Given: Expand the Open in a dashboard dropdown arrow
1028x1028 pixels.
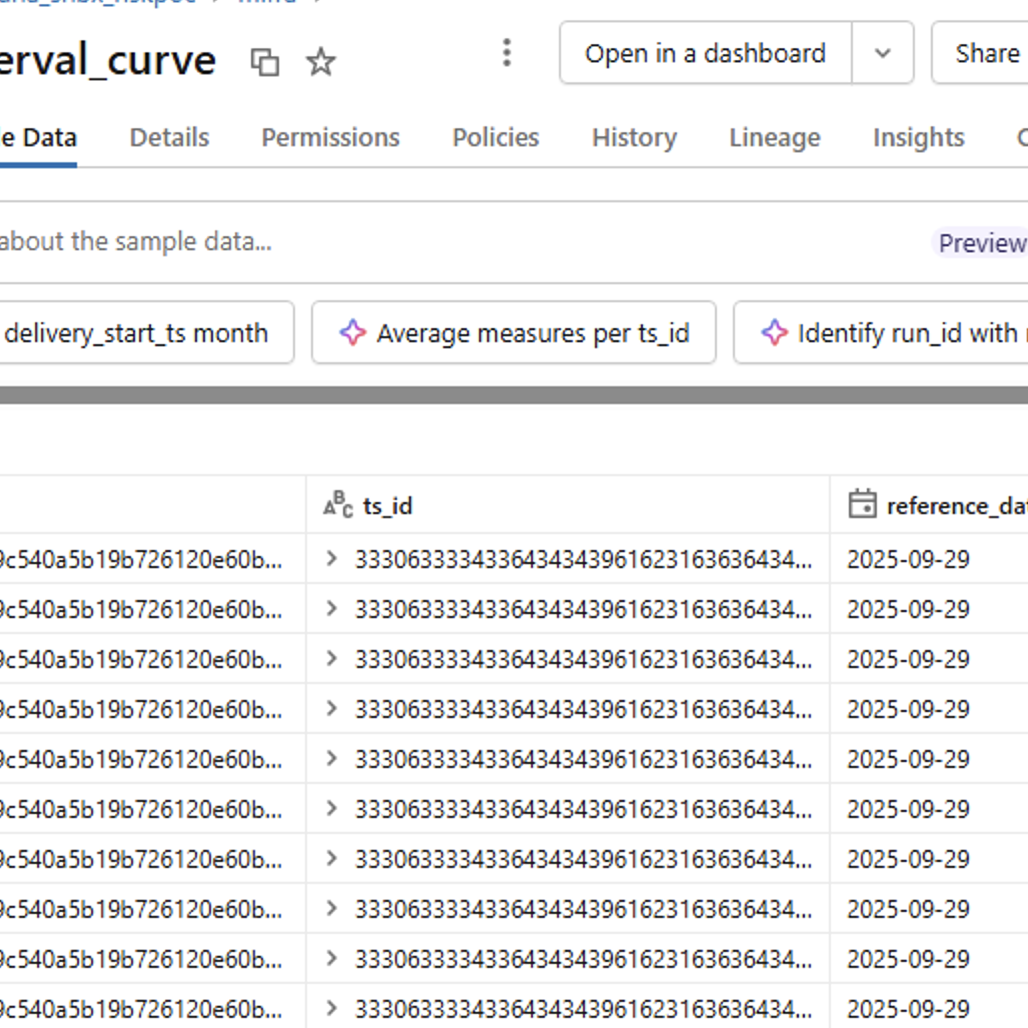Looking at the screenshot, I should click(882, 53).
